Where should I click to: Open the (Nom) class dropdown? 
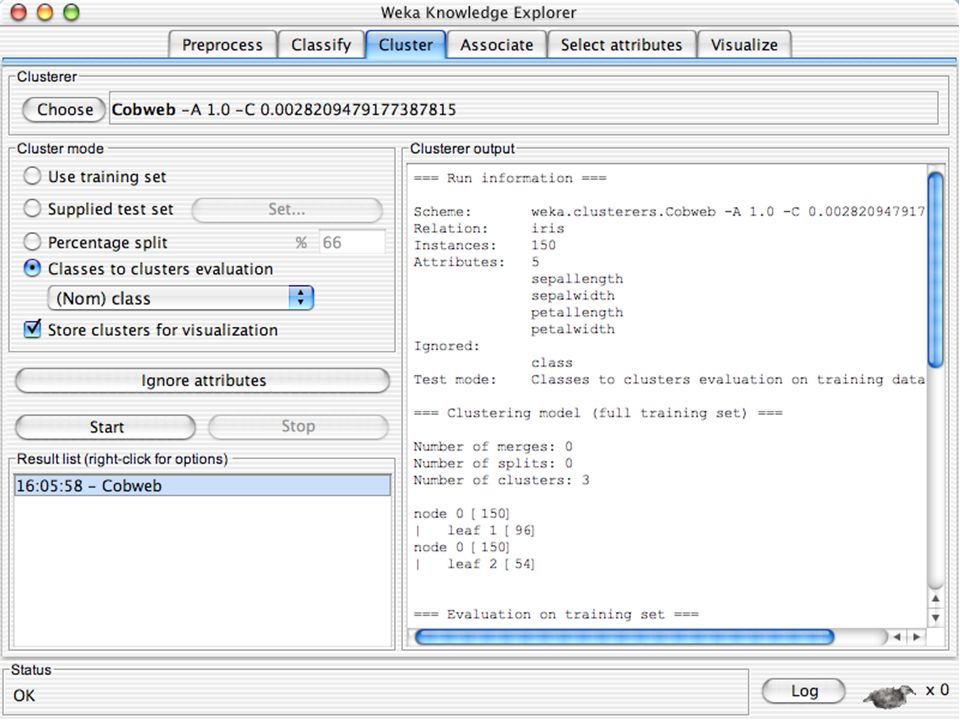tap(181, 298)
